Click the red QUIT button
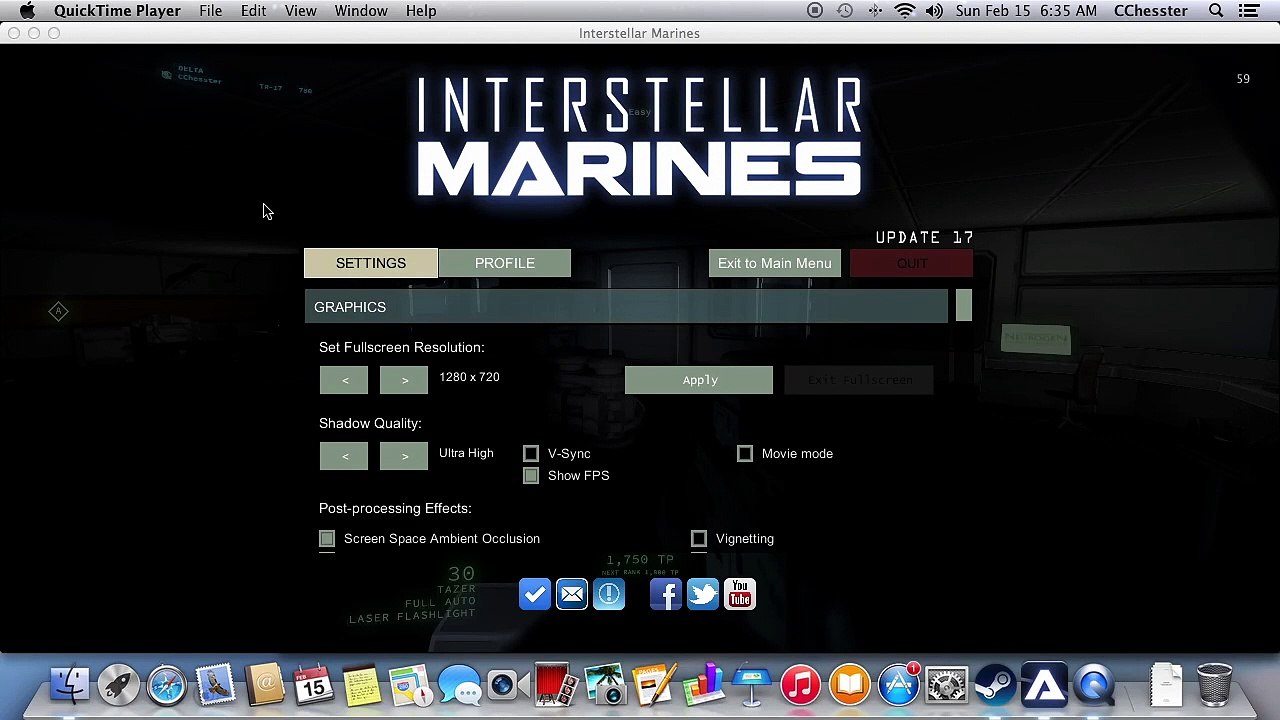 912,263
